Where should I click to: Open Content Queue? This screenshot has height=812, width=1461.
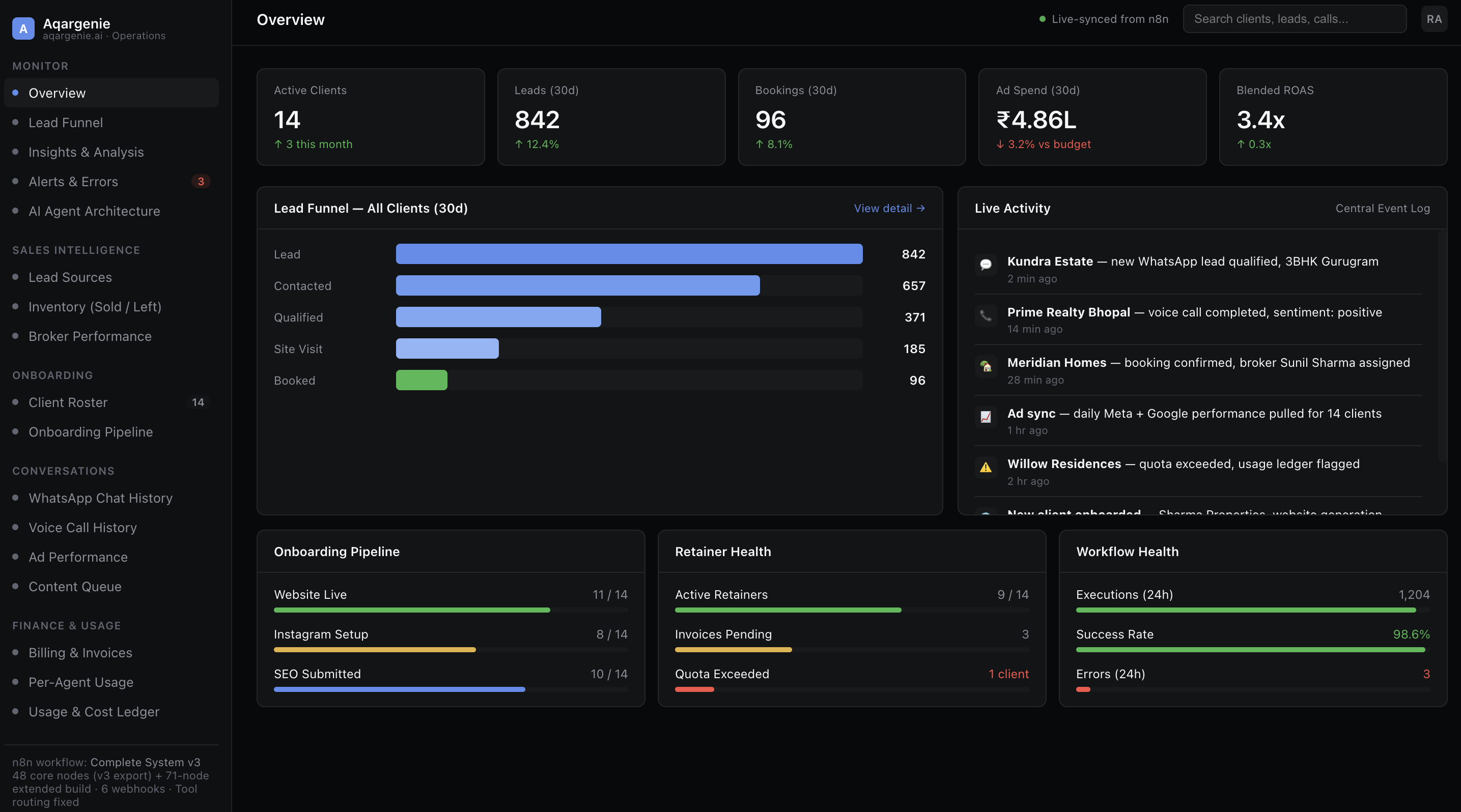point(111,587)
